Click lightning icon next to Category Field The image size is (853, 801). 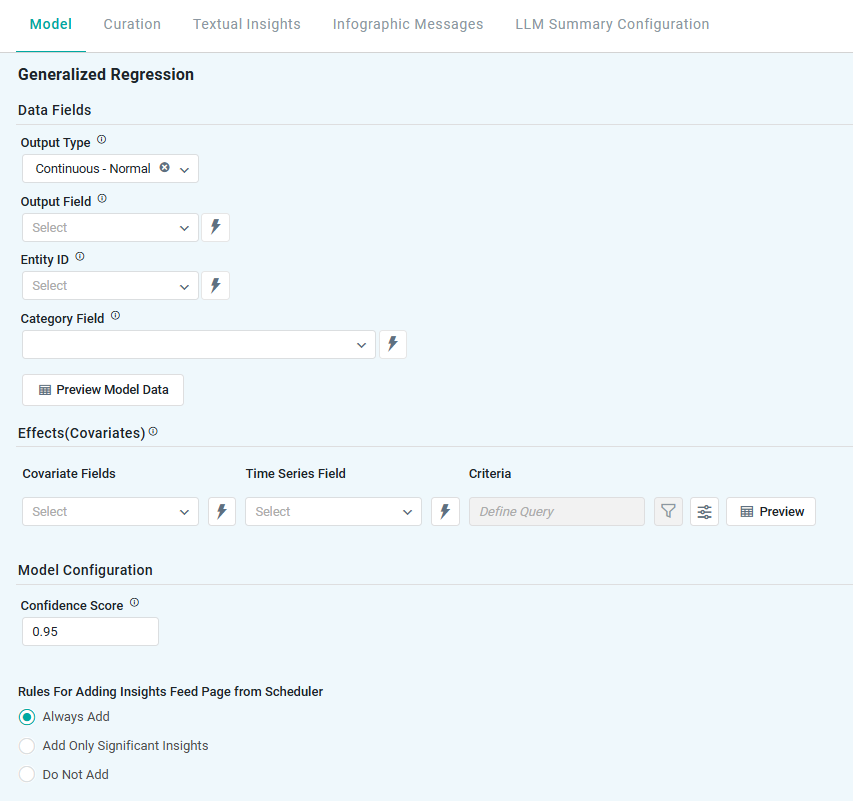(392, 344)
